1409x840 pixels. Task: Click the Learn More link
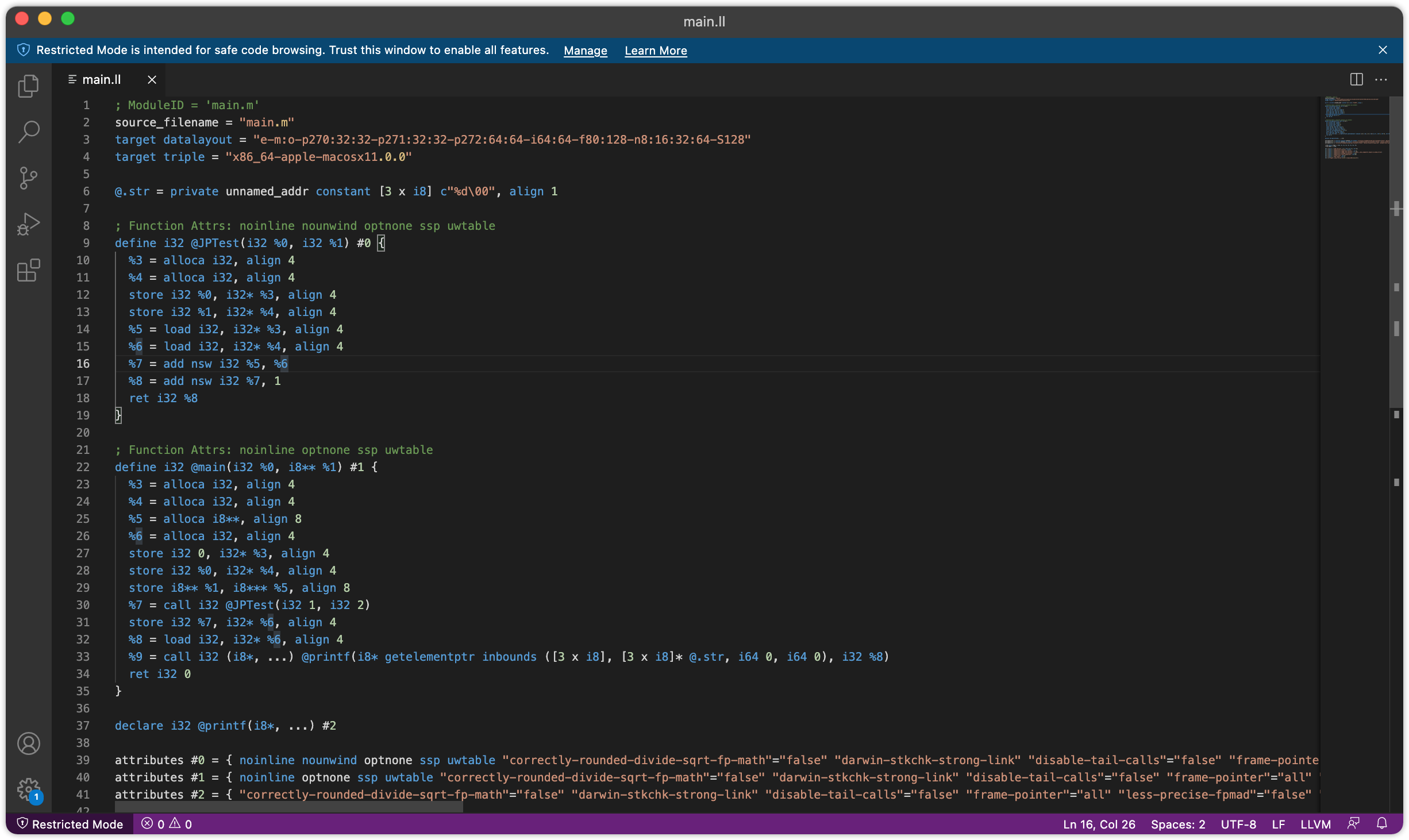coord(656,51)
